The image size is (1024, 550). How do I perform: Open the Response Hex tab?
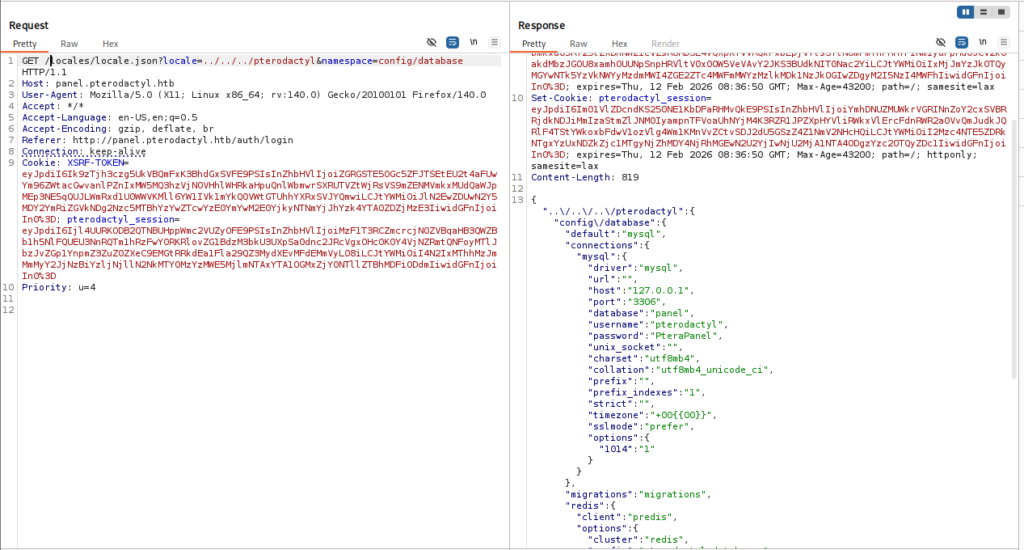(619, 44)
